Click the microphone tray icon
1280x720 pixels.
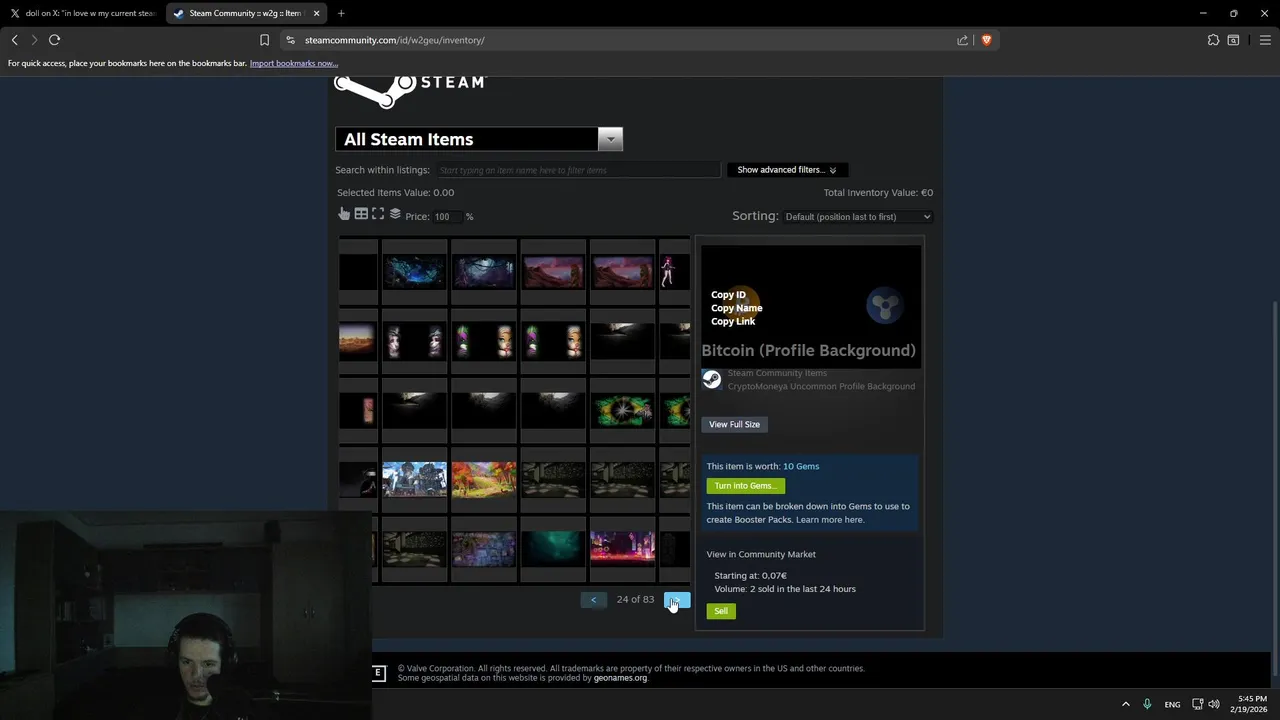tap(1147, 704)
